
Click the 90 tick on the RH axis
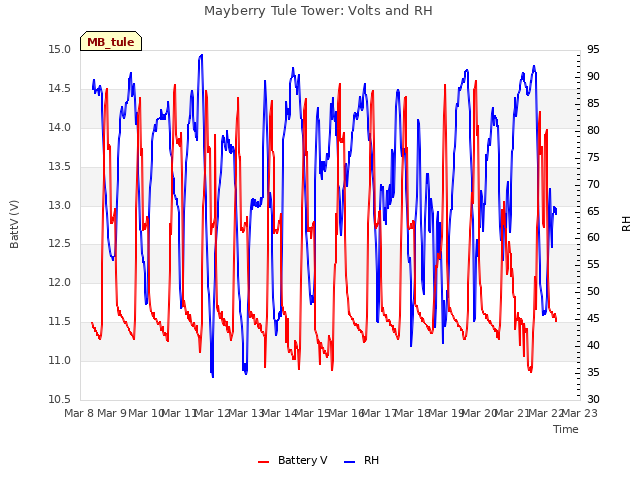593,77
